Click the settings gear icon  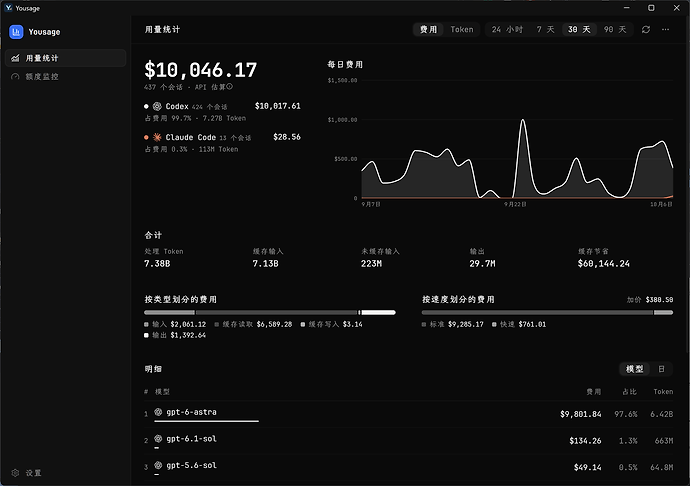click(x=15, y=473)
